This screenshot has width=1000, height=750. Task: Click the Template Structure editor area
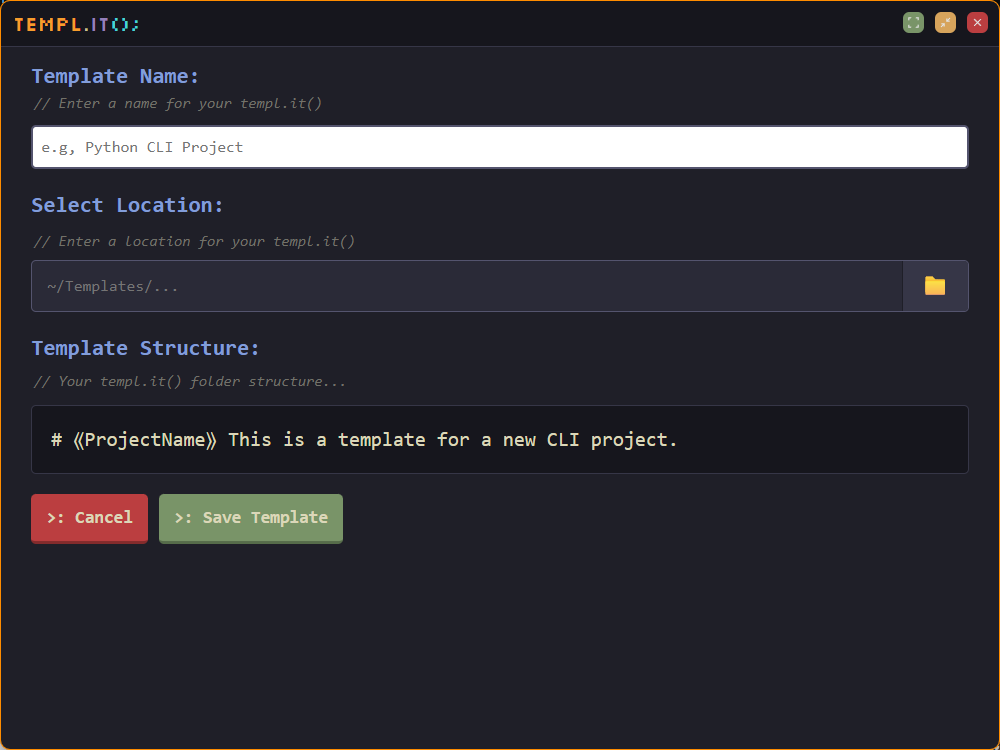click(x=499, y=439)
